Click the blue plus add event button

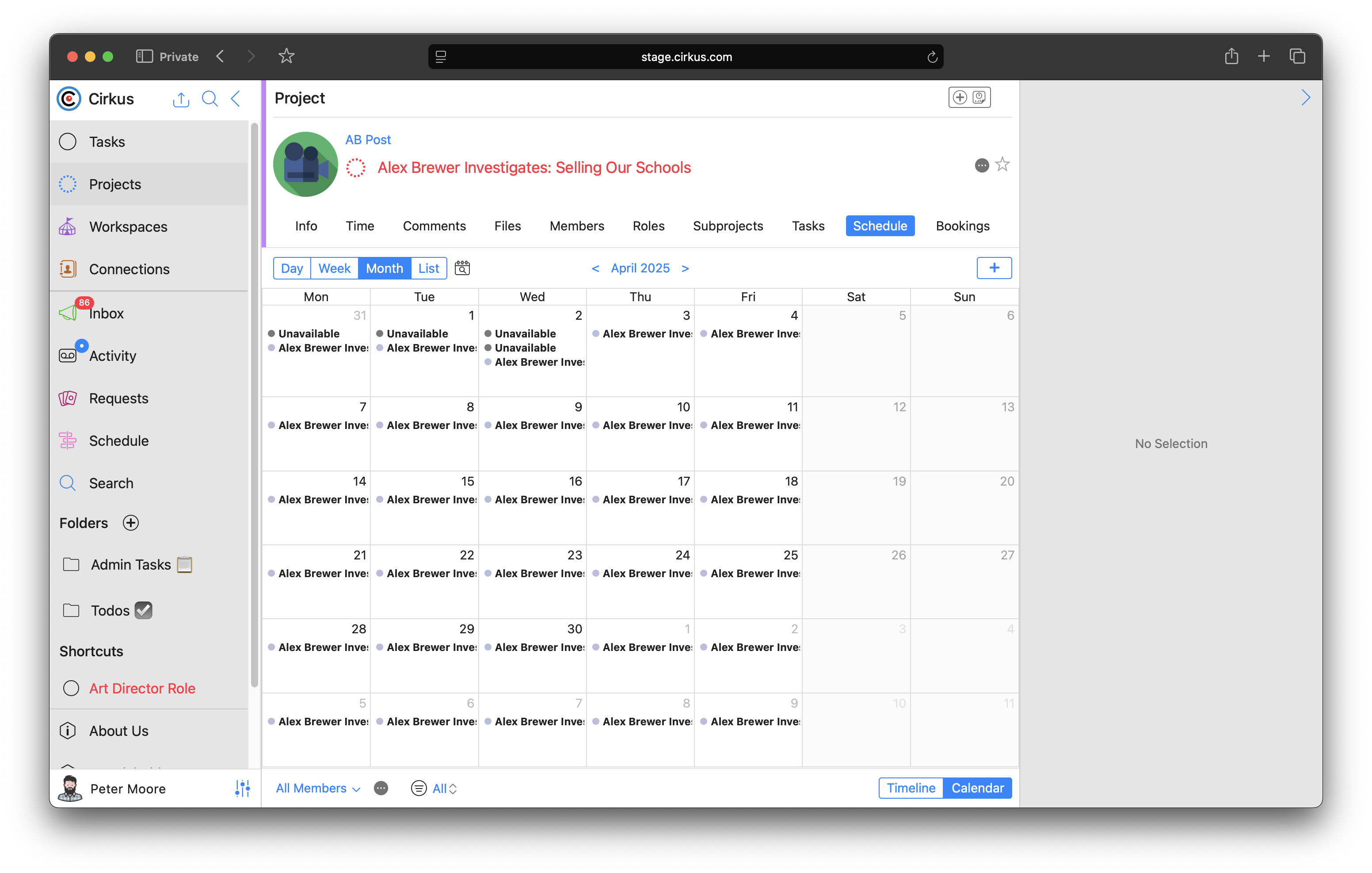click(994, 268)
